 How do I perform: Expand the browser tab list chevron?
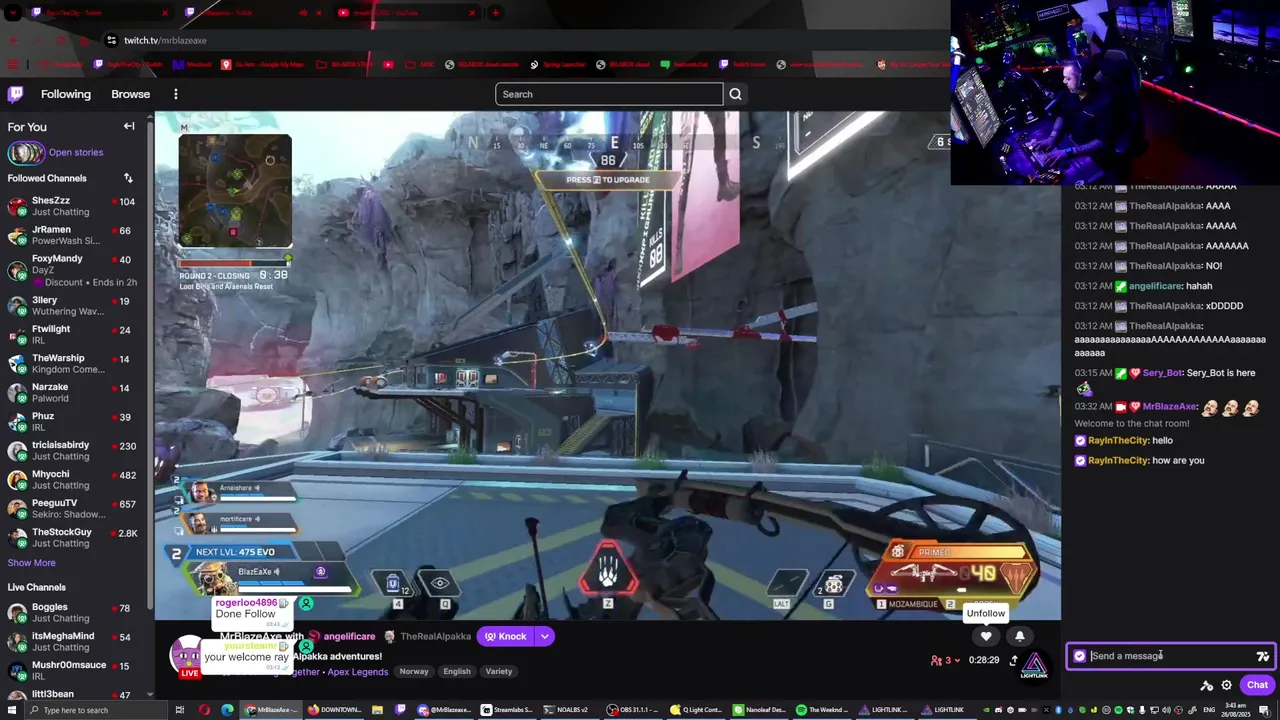pyautogui.click(x=13, y=13)
